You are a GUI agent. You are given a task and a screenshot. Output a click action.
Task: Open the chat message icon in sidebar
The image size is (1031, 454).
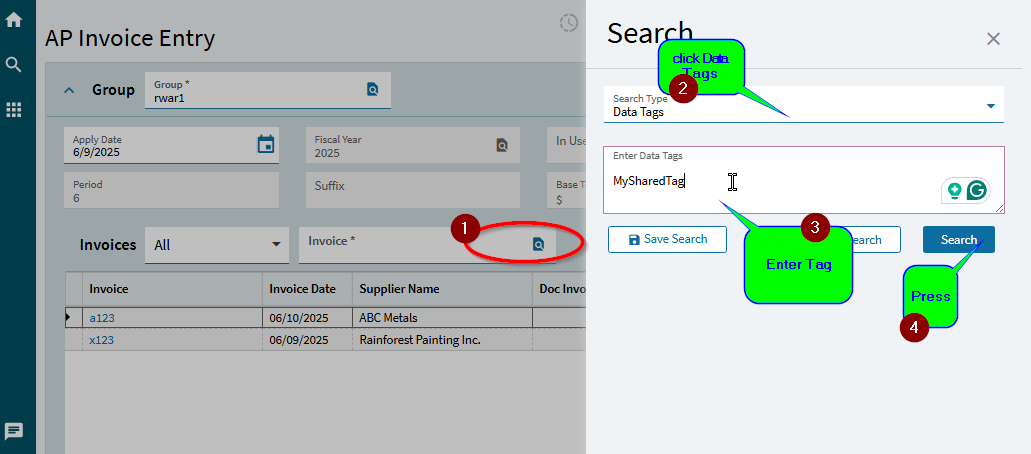pos(14,432)
